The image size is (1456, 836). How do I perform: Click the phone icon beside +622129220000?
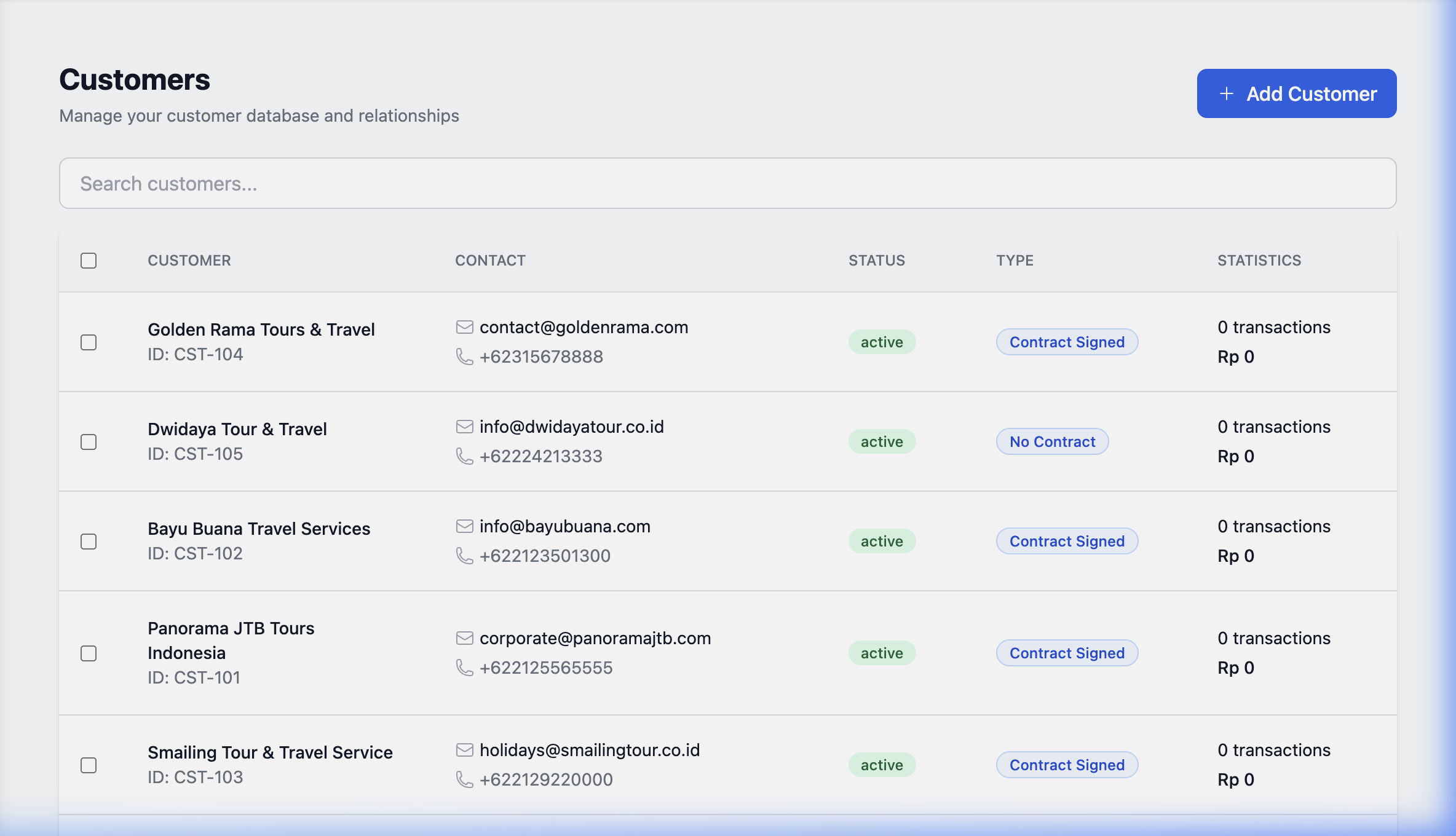pyautogui.click(x=464, y=779)
